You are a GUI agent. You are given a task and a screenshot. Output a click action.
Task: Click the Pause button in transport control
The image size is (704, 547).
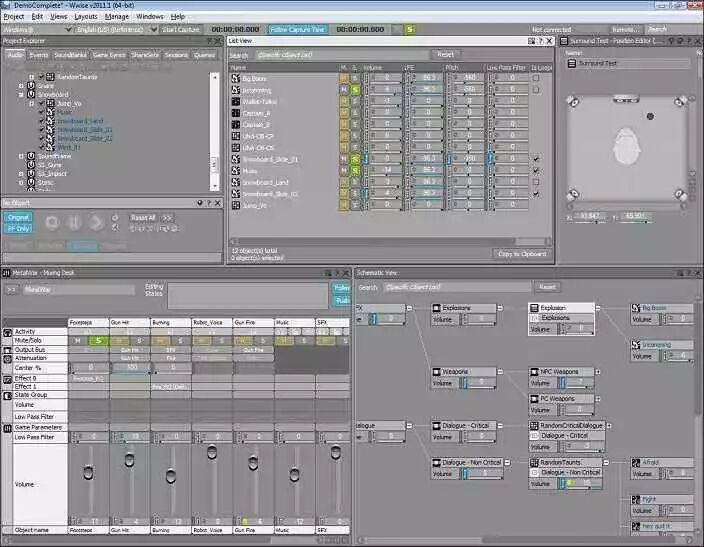click(75, 223)
